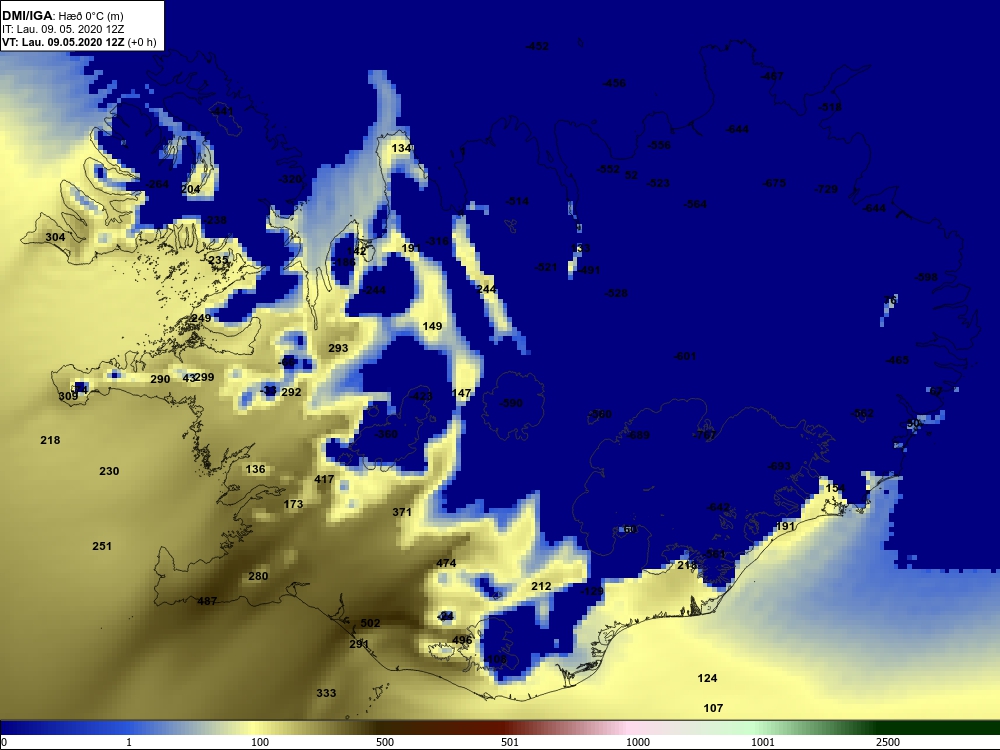Click the value 173 on the map

(293, 504)
